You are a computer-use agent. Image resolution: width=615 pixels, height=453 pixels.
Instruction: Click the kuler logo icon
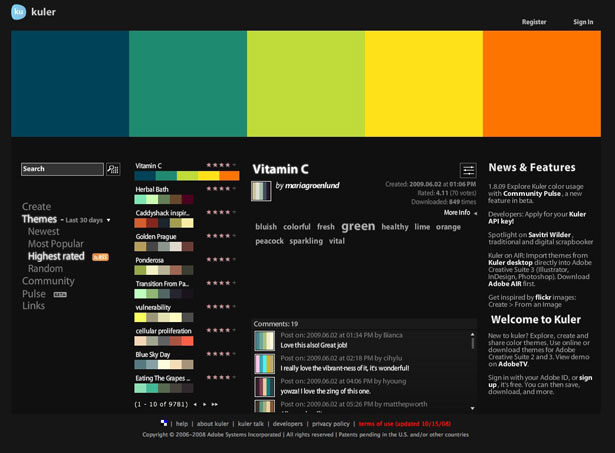(x=18, y=11)
